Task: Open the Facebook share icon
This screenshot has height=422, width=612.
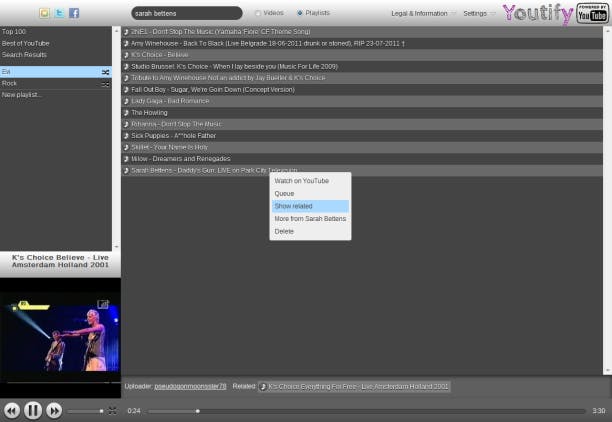Action: tap(74, 13)
